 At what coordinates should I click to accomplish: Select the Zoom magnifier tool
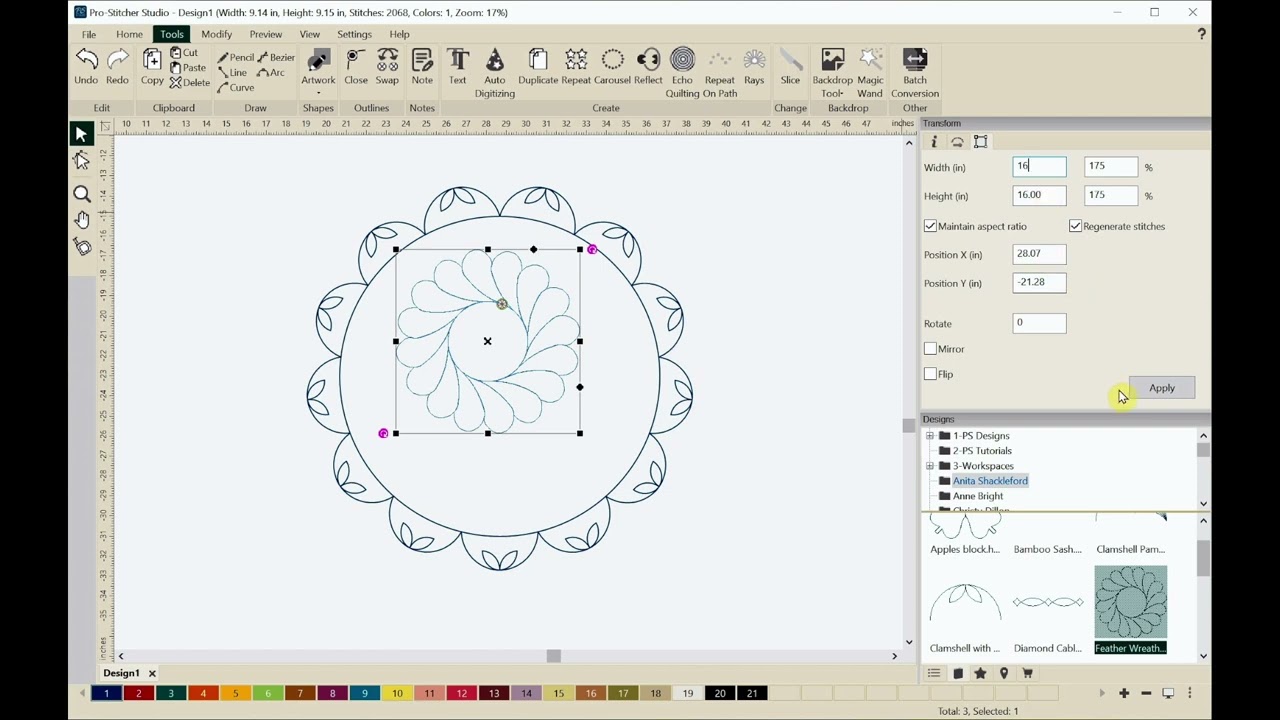click(x=82, y=195)
